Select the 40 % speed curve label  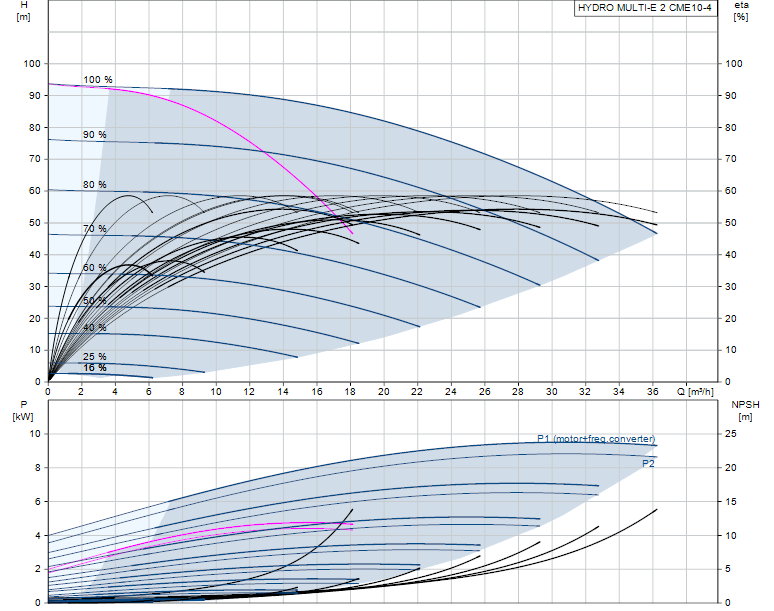point(95,328)
